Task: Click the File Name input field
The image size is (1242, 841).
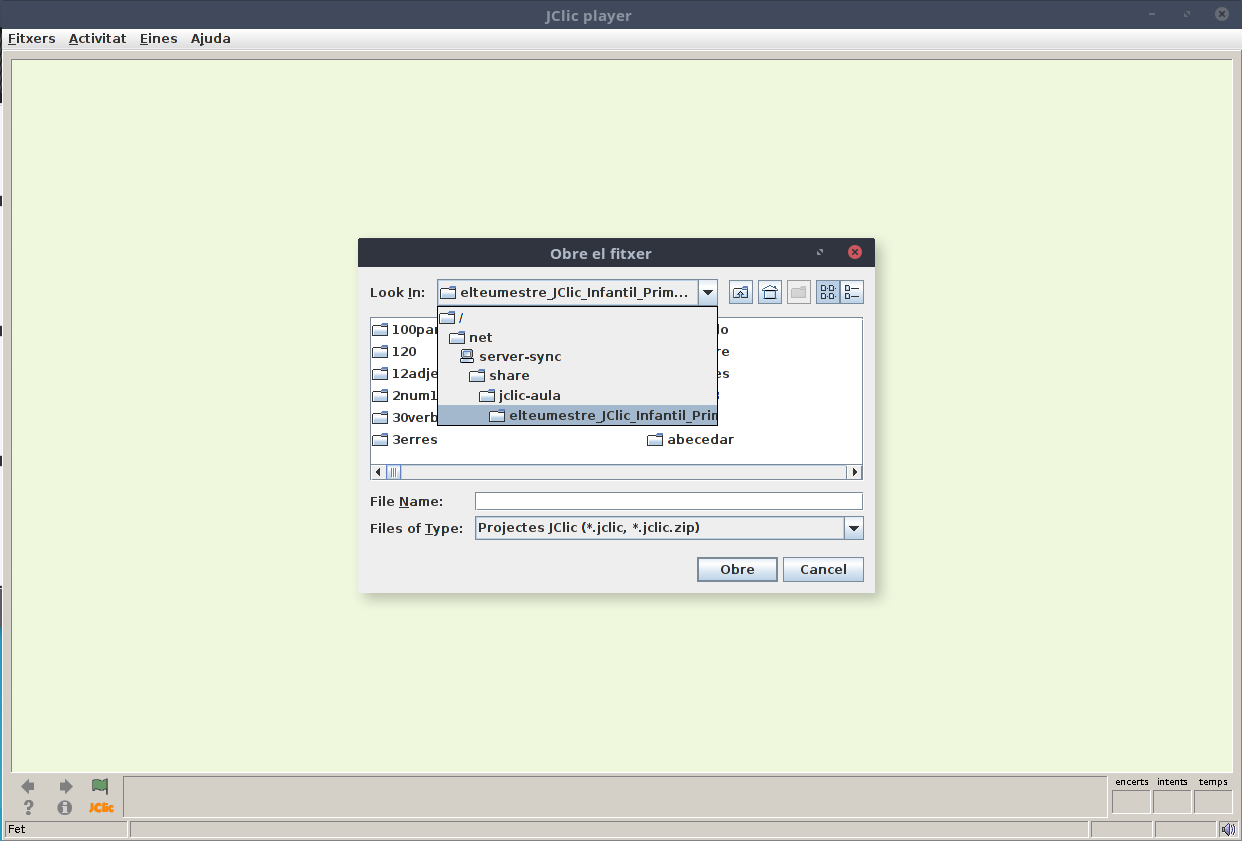Action: (x=668, y=501)
